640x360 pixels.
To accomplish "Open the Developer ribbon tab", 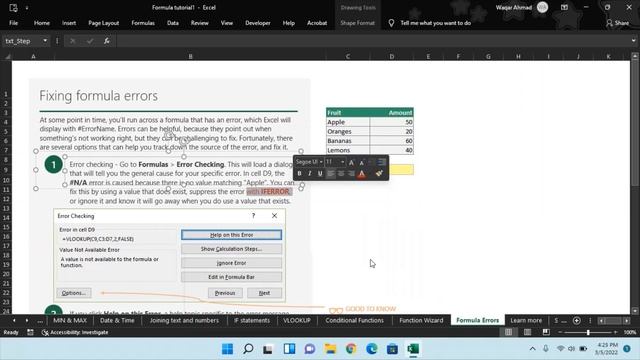I will click(258, 23).
